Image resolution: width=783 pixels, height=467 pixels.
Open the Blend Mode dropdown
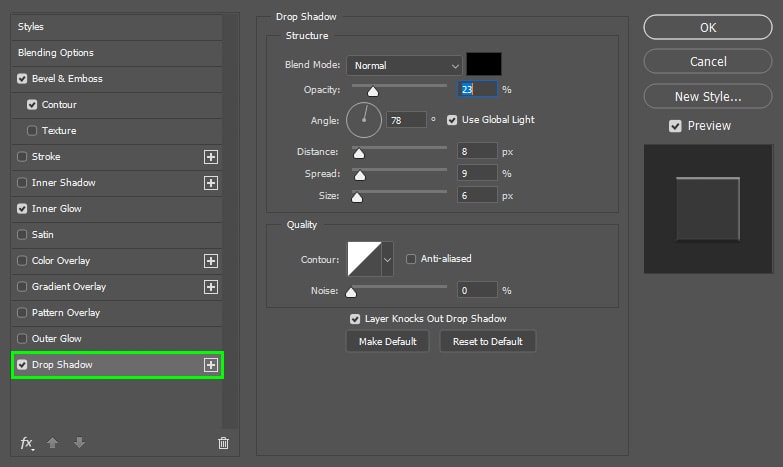coord(404,65)
